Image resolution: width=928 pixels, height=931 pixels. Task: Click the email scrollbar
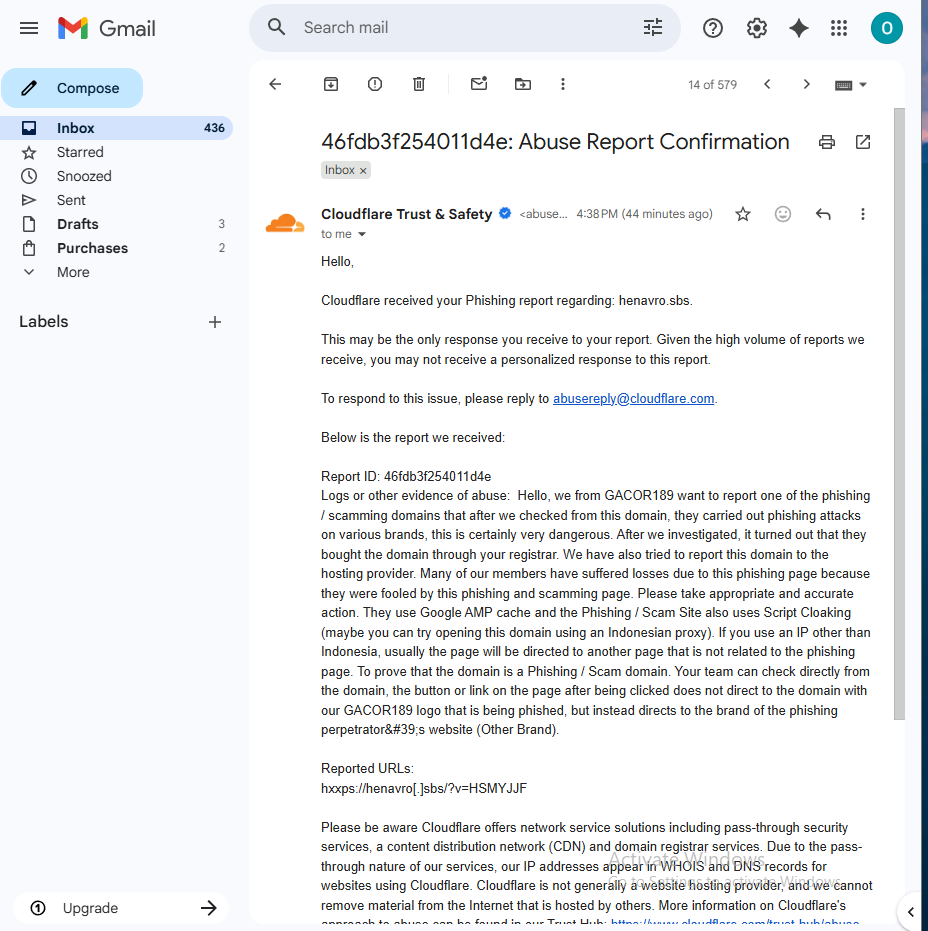[x=899, y=414]
